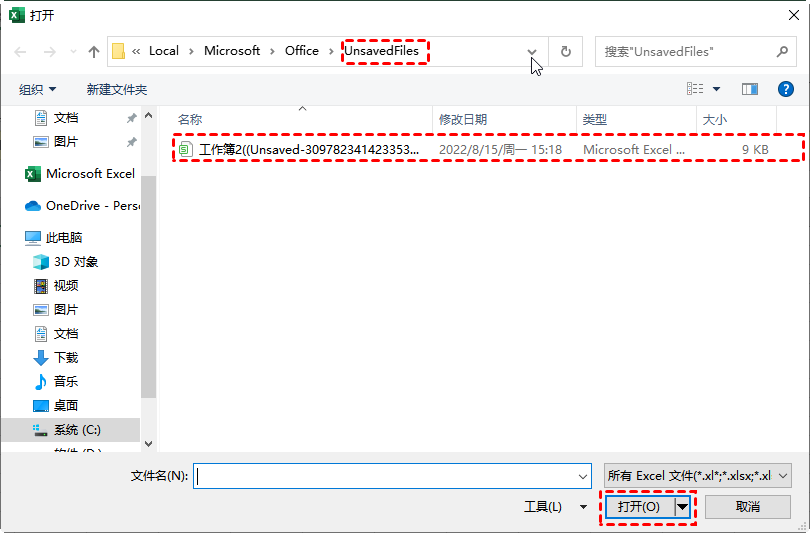The image size is (810, 533).
Task: Open OneDrive in the navigation pane
Action: [x=92, y=205]
